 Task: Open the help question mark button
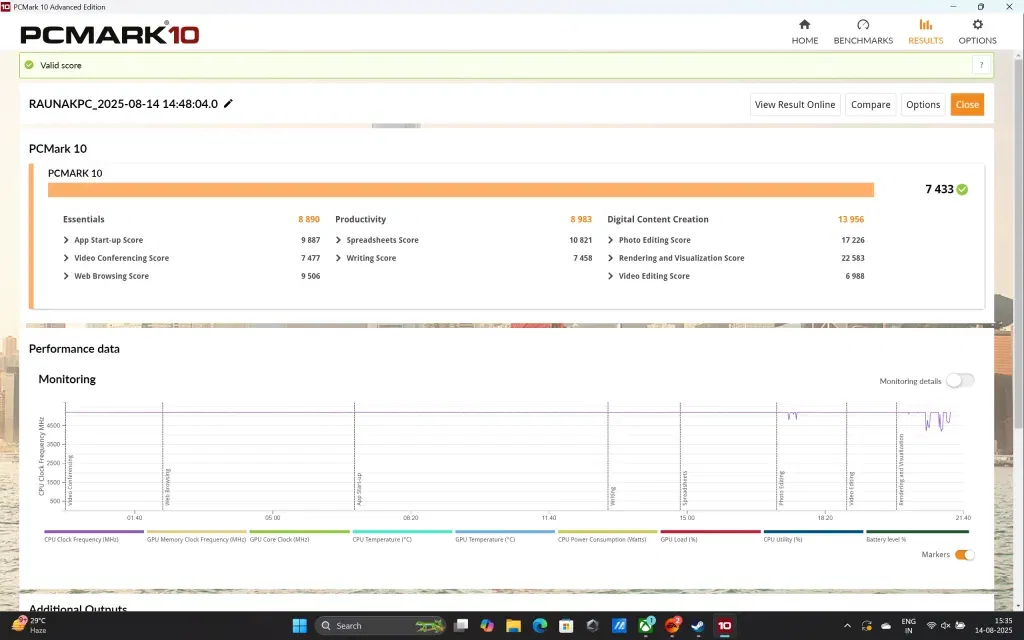[x=981, y=65]
